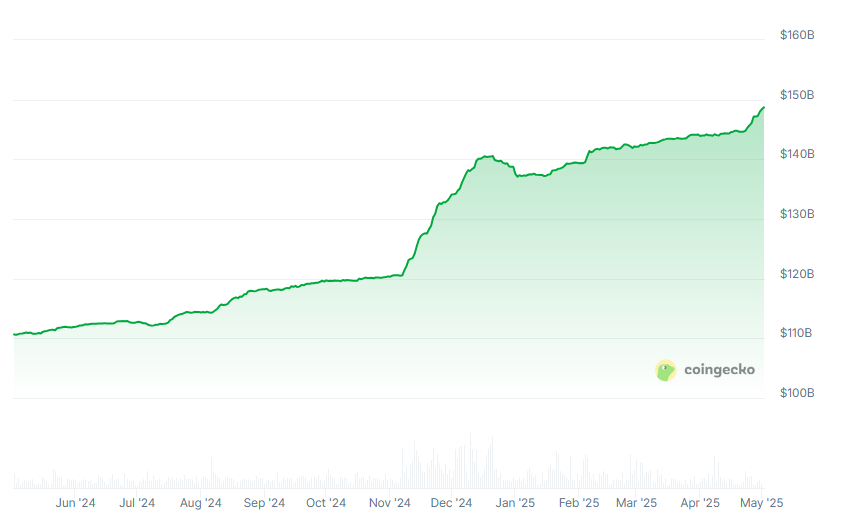Click the Apr '25 date label
847x523 pixels.
(699, 503)
